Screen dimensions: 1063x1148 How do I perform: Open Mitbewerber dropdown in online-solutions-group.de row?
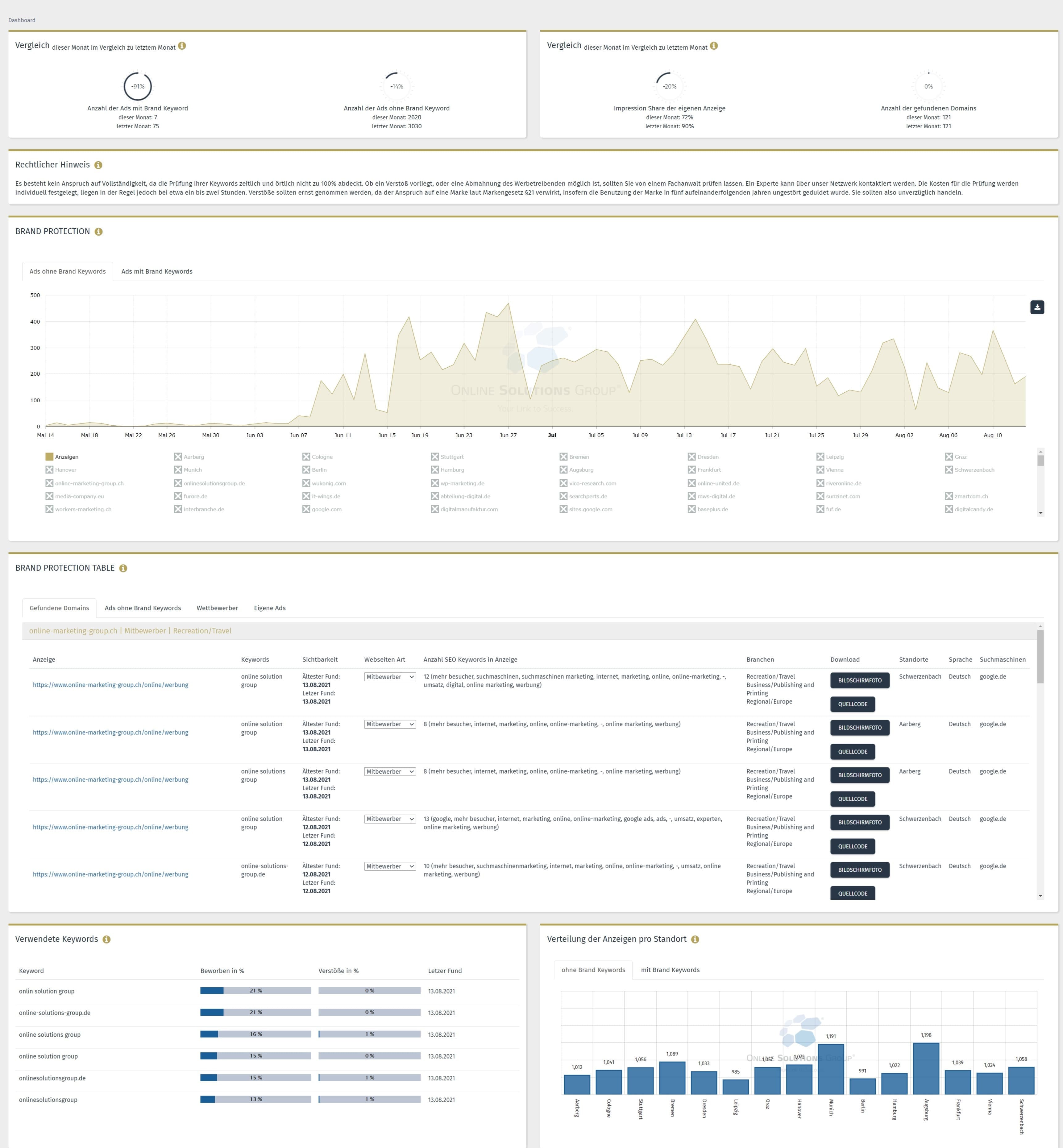point(390,866)
